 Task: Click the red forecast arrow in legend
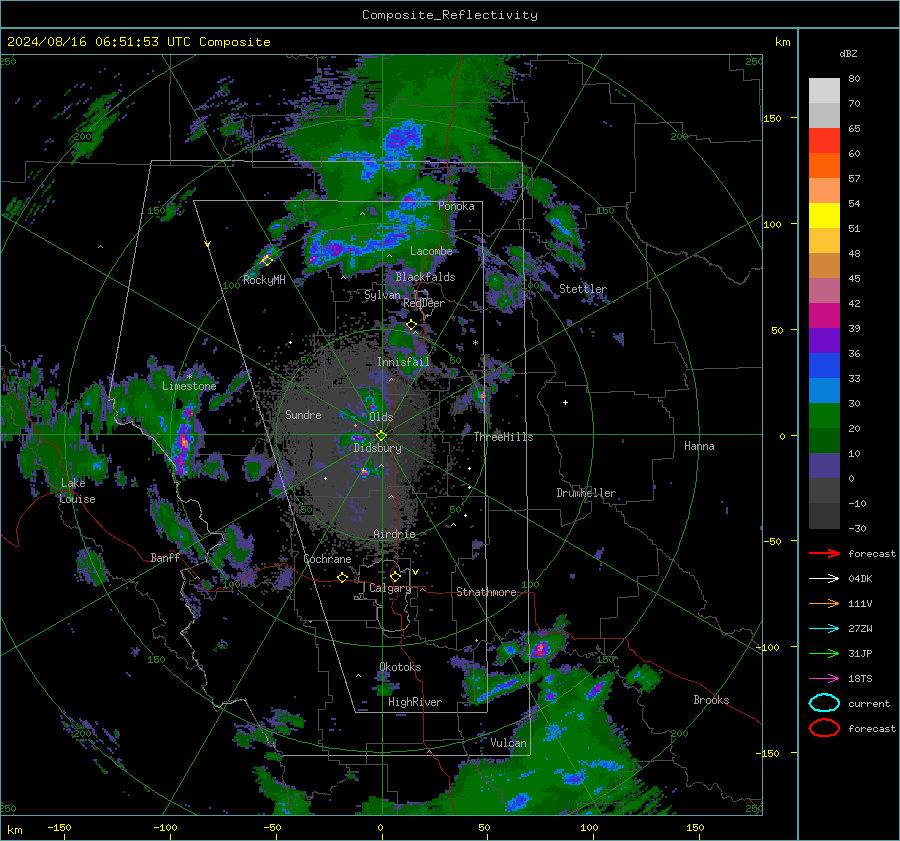pos(824,553)
